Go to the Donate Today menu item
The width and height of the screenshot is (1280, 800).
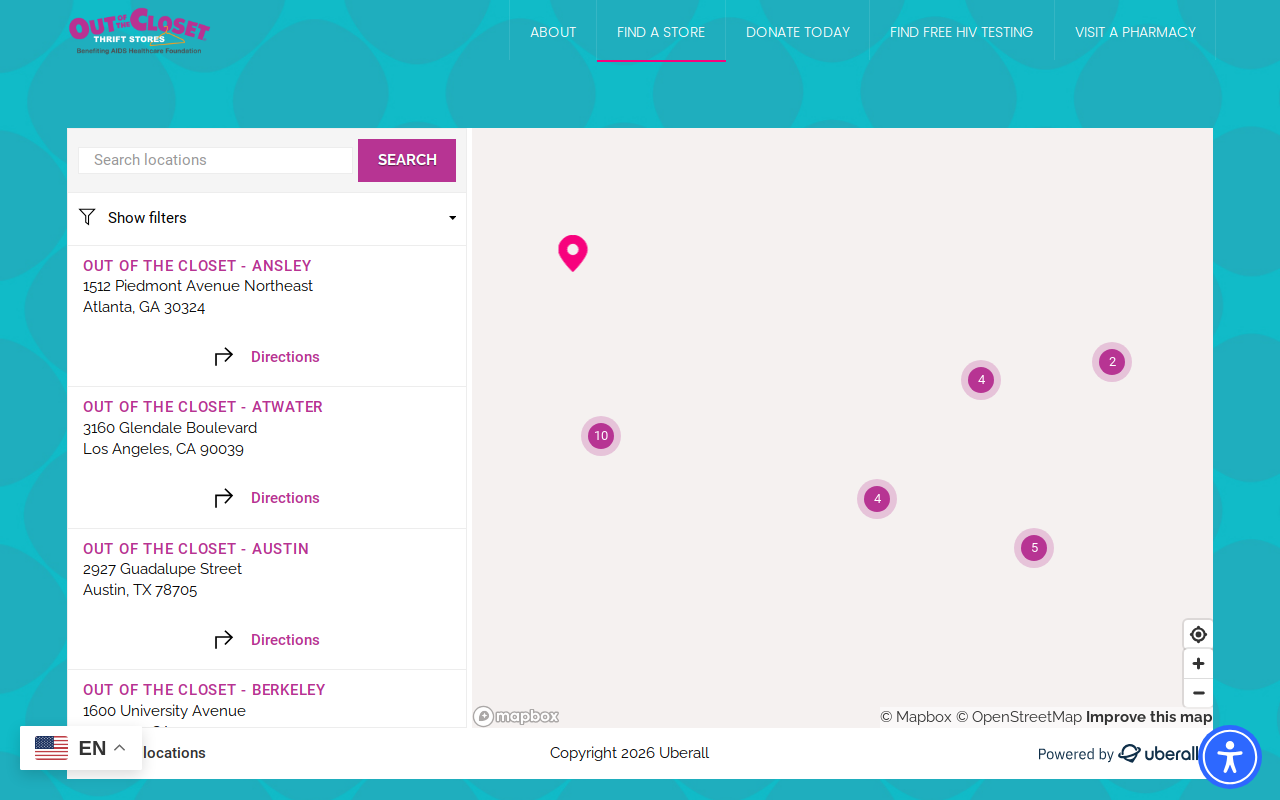pyautogui.click(x=798, y=32)
